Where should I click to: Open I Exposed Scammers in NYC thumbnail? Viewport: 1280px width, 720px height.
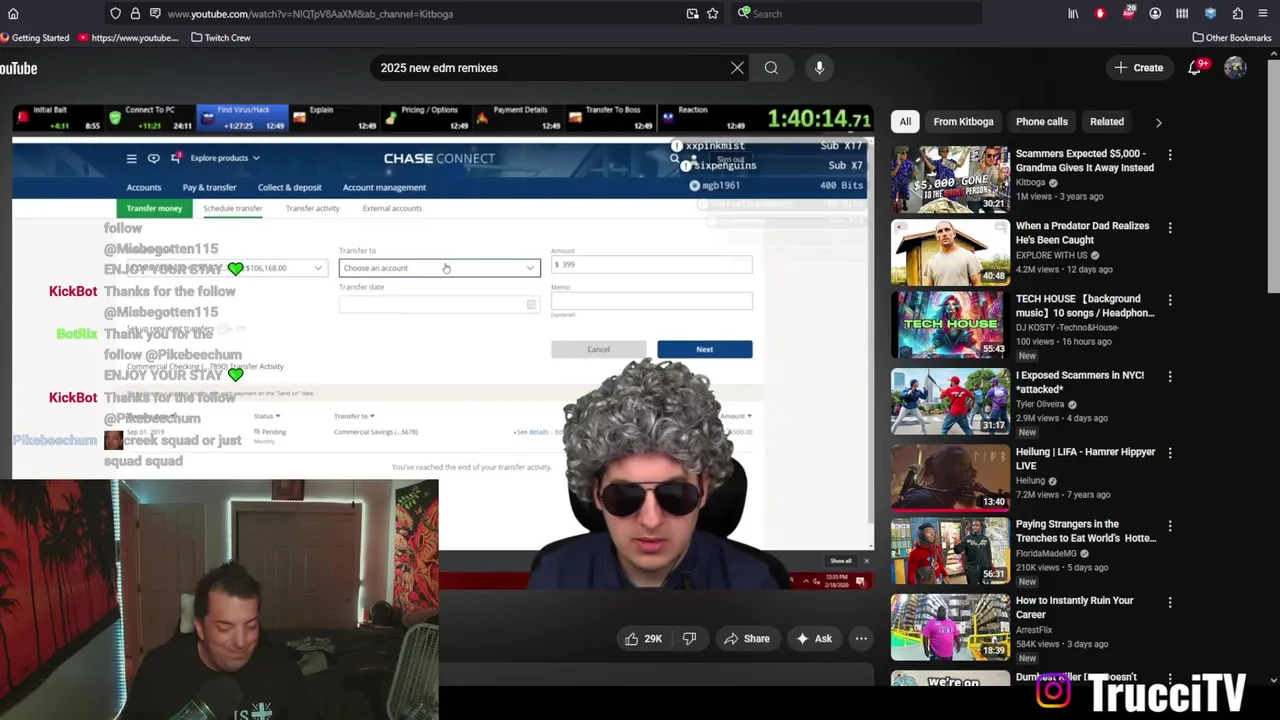(950, 401)
